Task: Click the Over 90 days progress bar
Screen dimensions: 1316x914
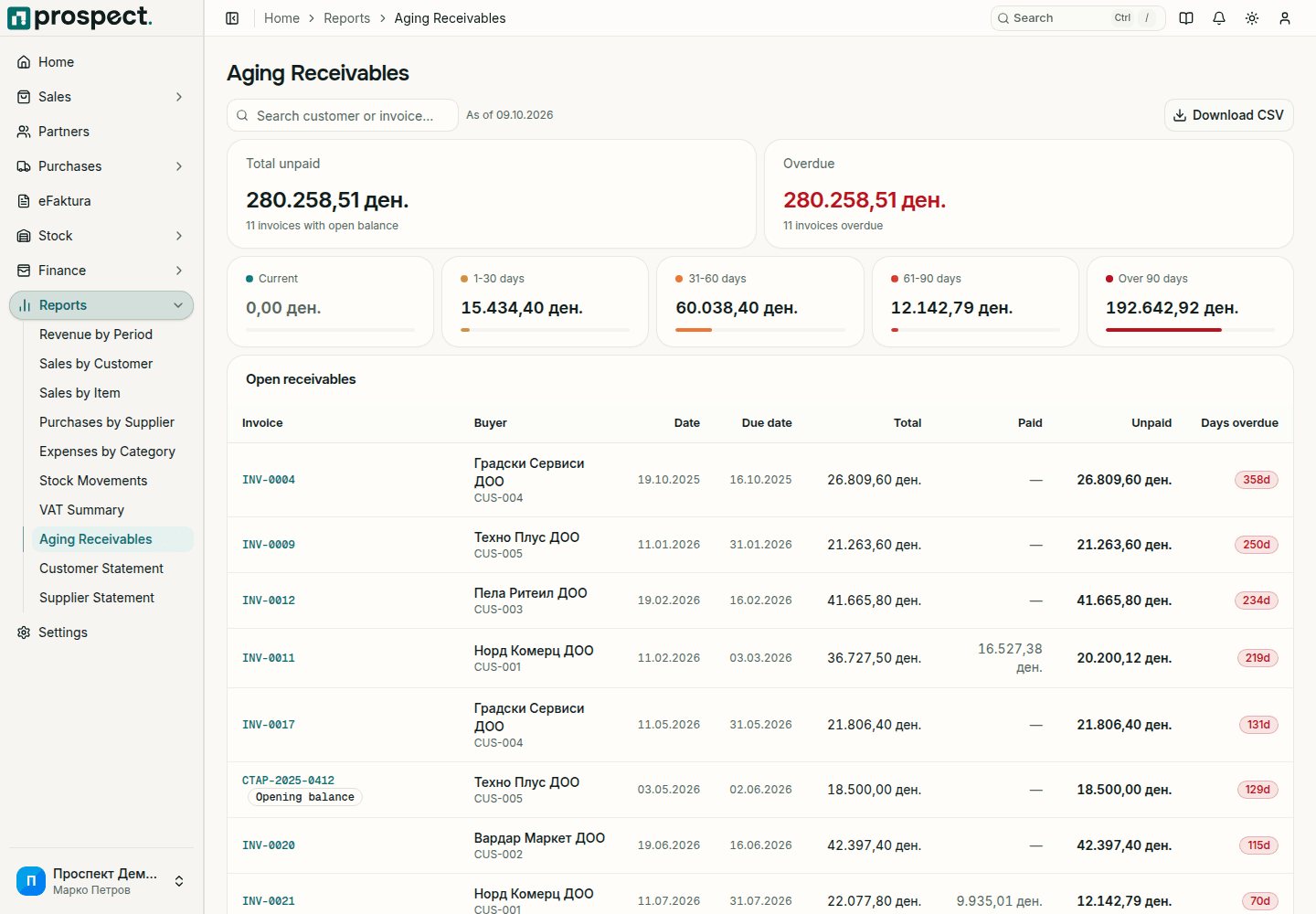Action: click(1190, 330)
